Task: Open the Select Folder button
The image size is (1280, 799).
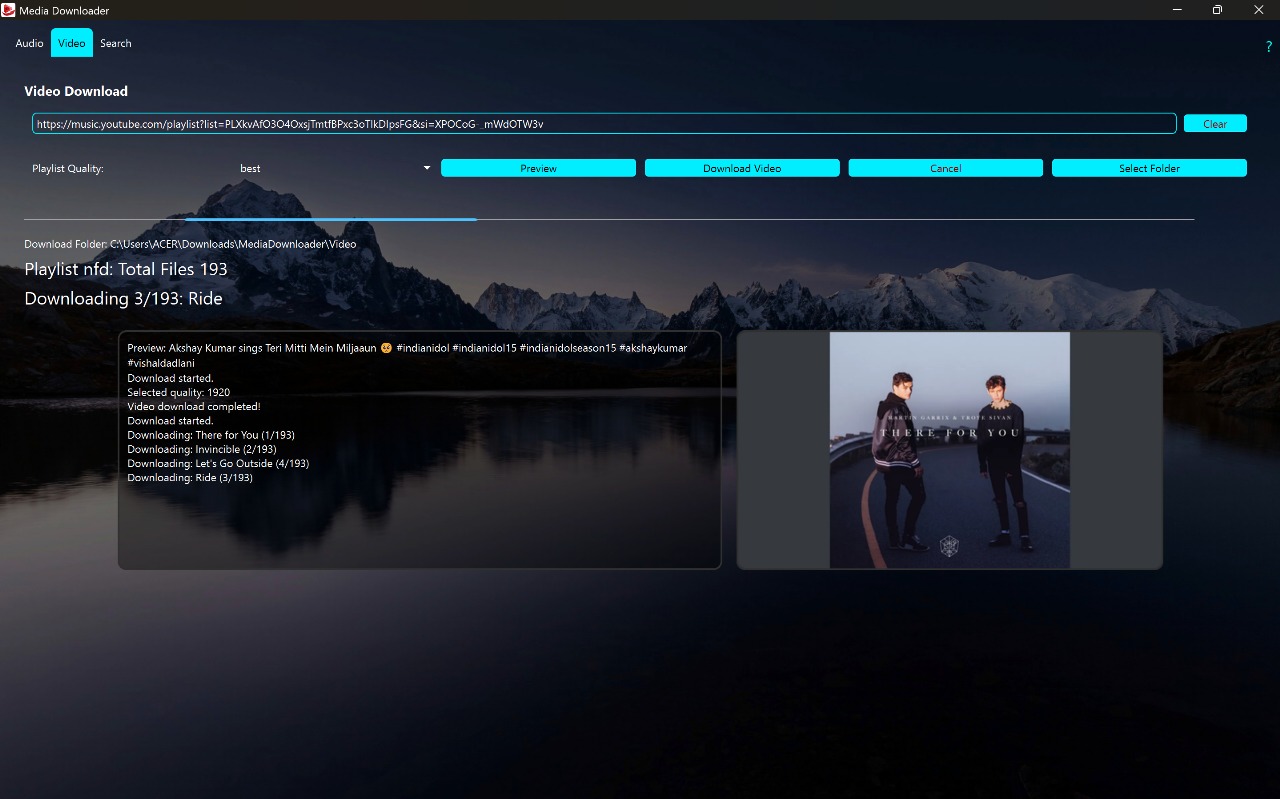Action: (1149, 168)
